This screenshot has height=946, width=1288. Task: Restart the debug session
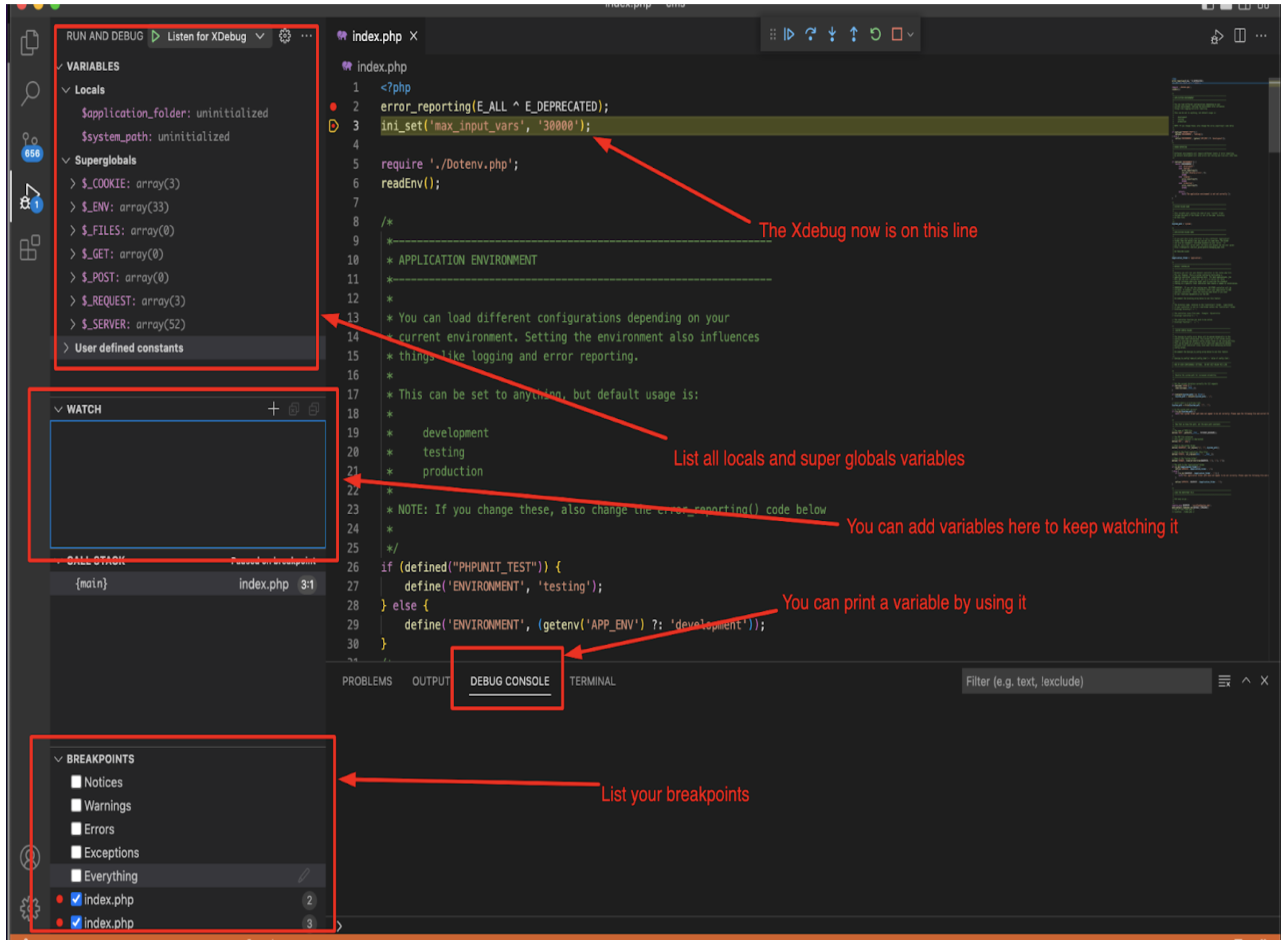875,35
